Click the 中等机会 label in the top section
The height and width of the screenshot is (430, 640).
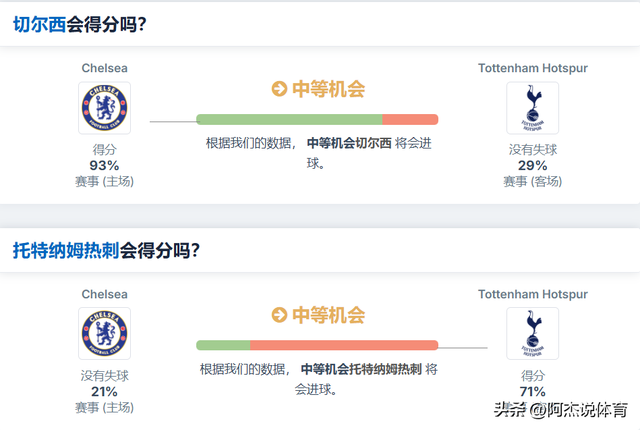tap(328, 89)
